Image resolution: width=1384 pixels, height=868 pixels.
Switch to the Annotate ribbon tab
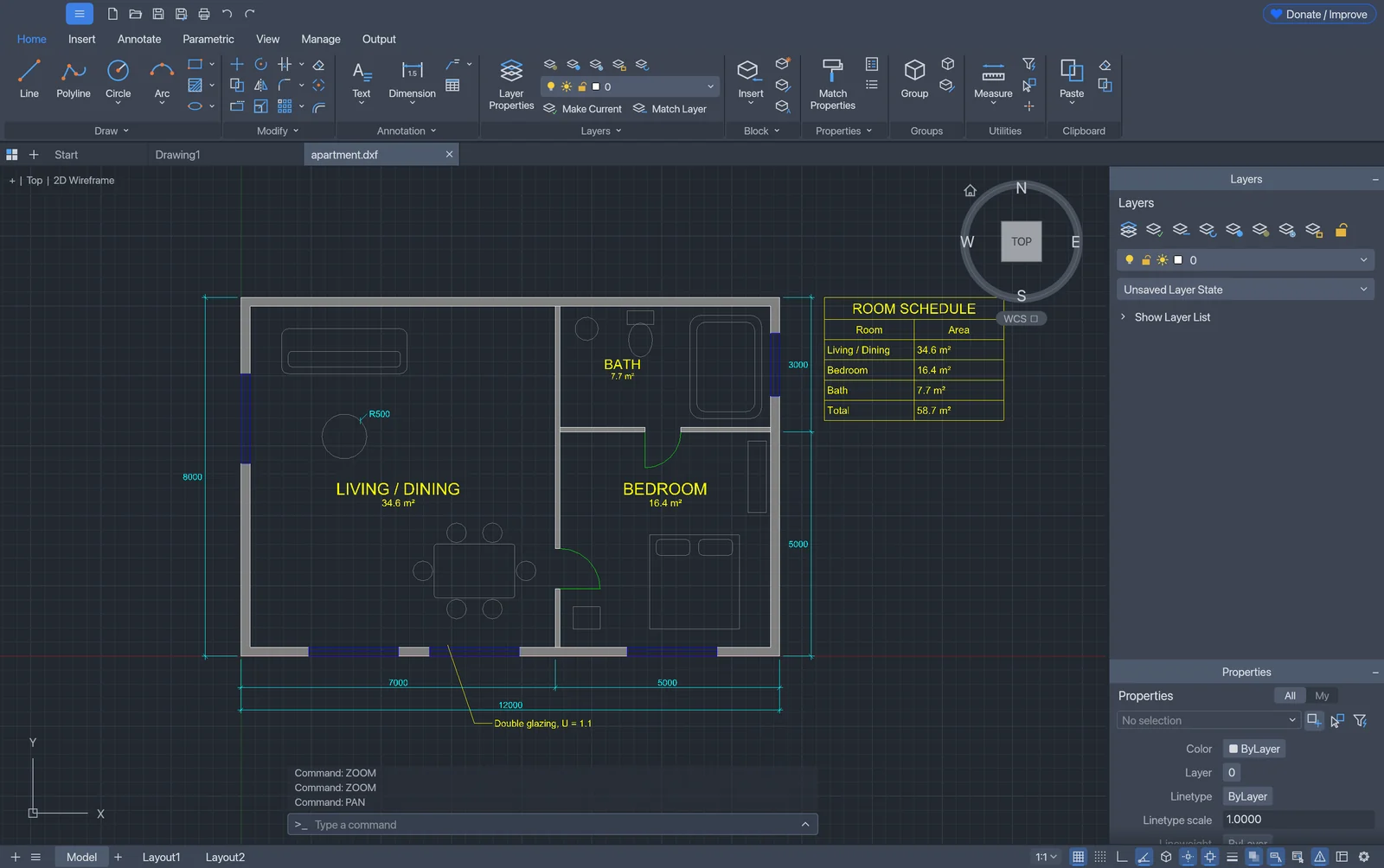pos(139,39)
